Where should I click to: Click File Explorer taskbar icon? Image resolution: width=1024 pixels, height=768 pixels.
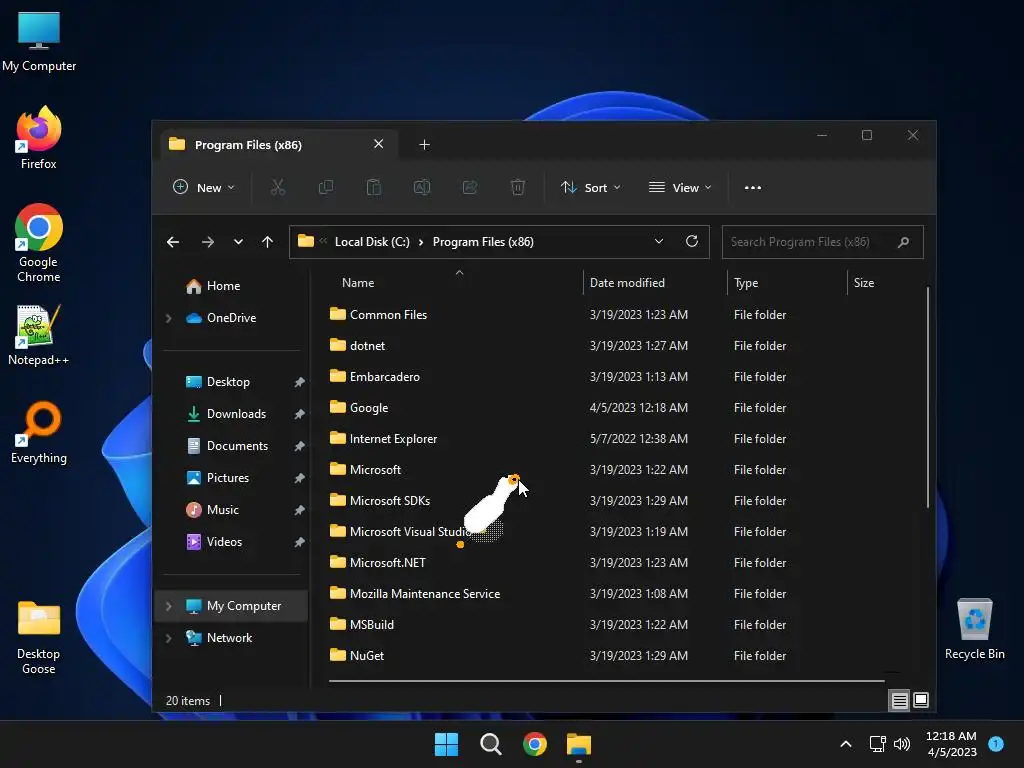click(579, 744)
